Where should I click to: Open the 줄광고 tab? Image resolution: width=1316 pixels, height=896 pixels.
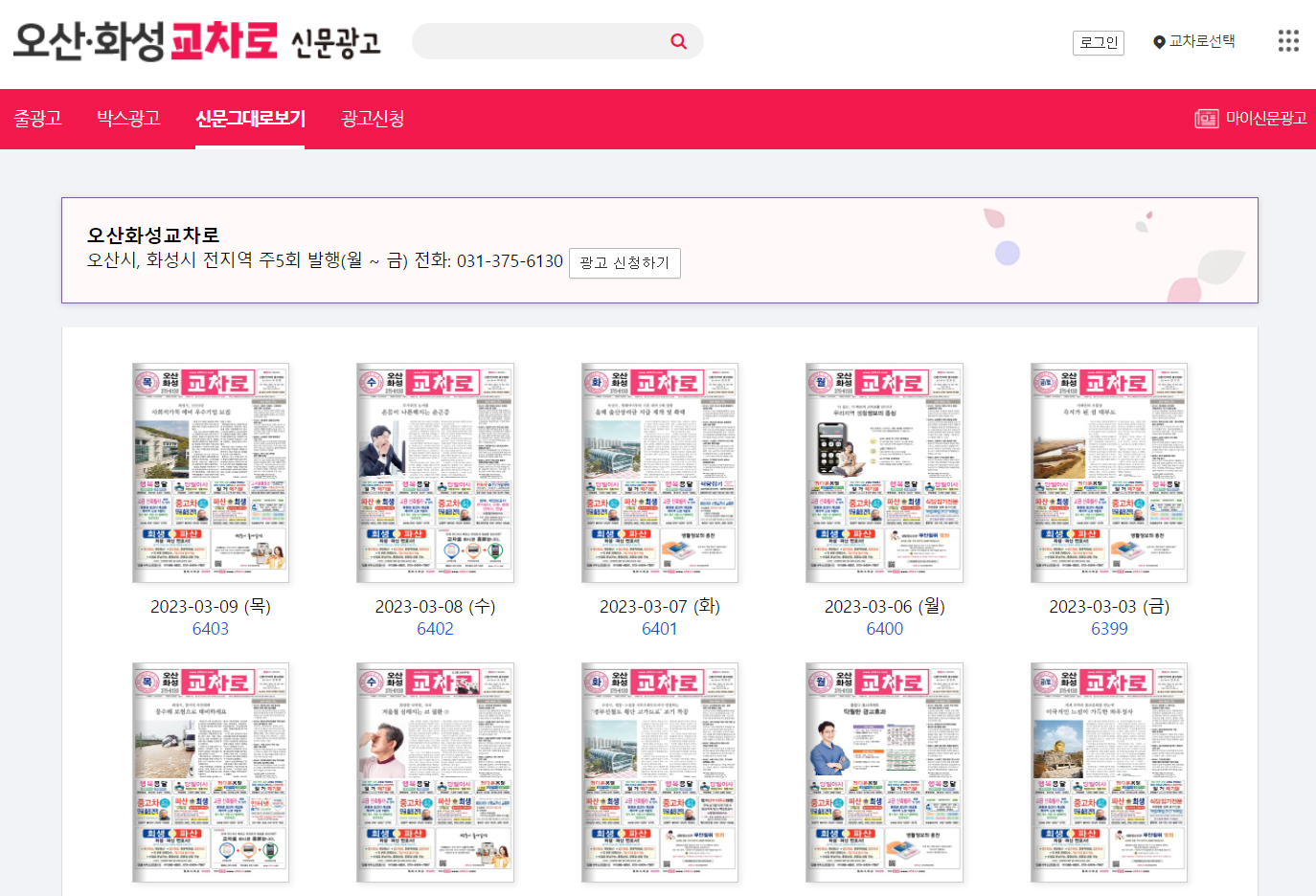37,119
